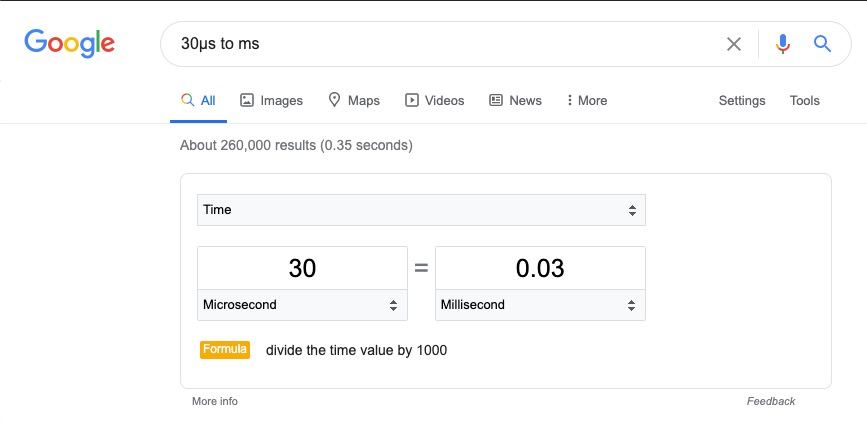Open the More three-dot menu
This screenshot has width=867, height=421.
click(587, 100)
